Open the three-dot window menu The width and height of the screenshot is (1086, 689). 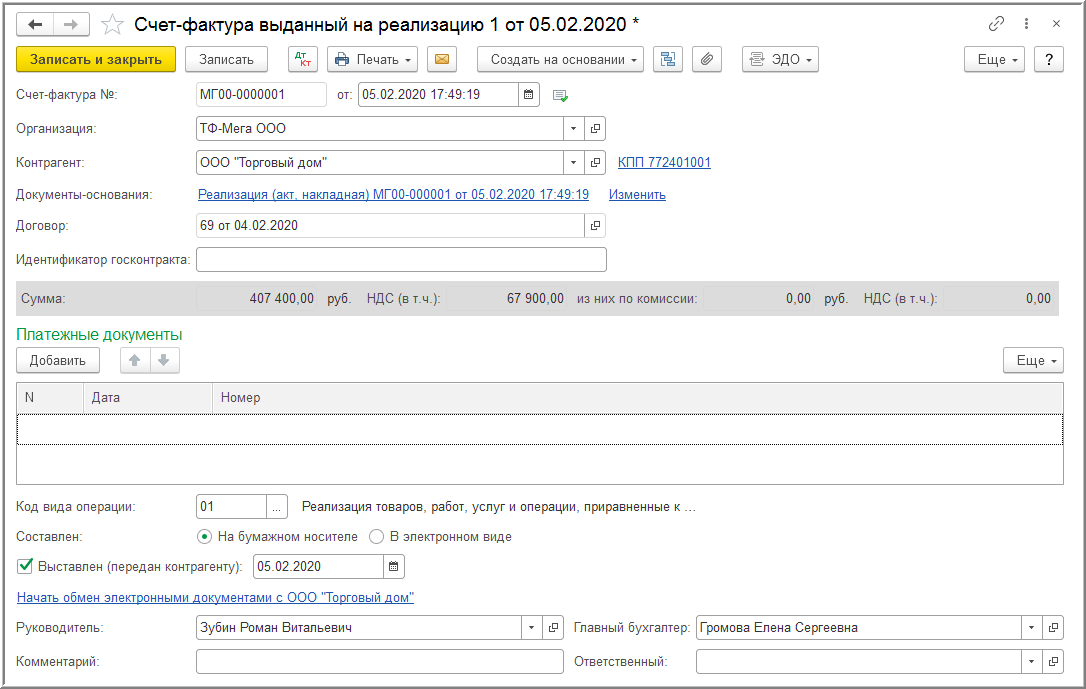click(x=1026, y=24)
